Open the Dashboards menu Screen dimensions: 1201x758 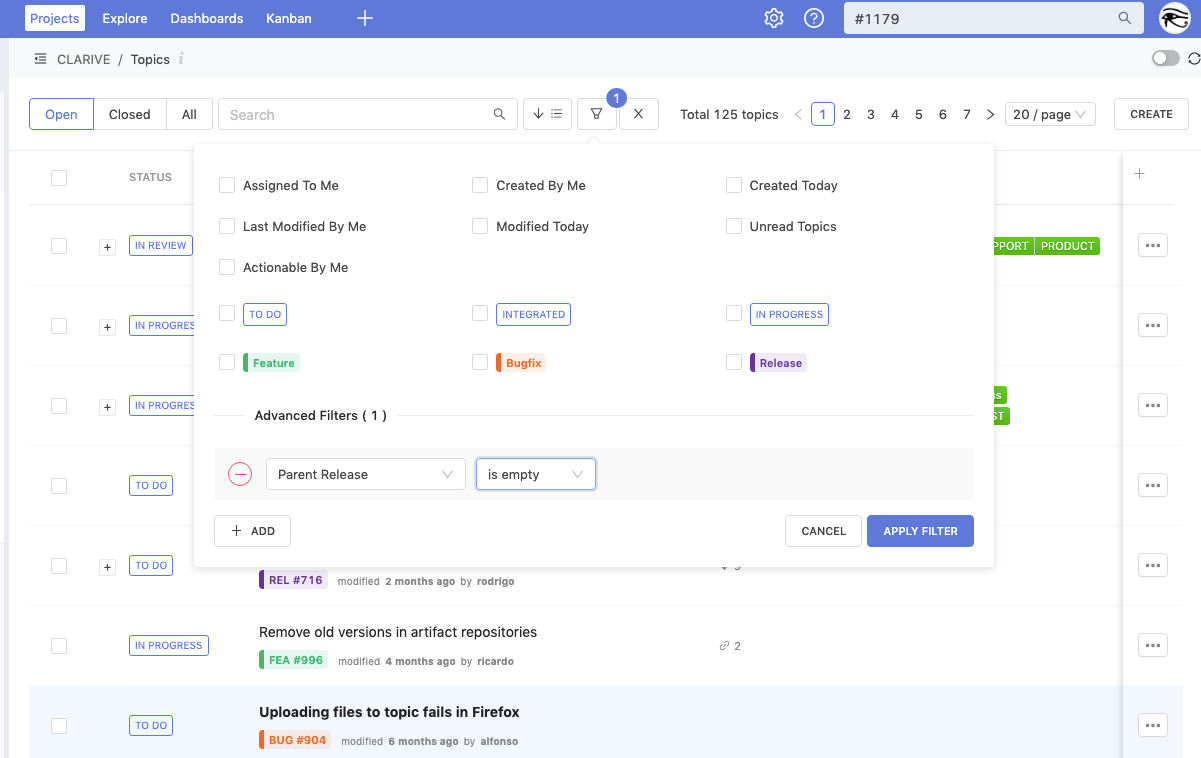(207, 18)
